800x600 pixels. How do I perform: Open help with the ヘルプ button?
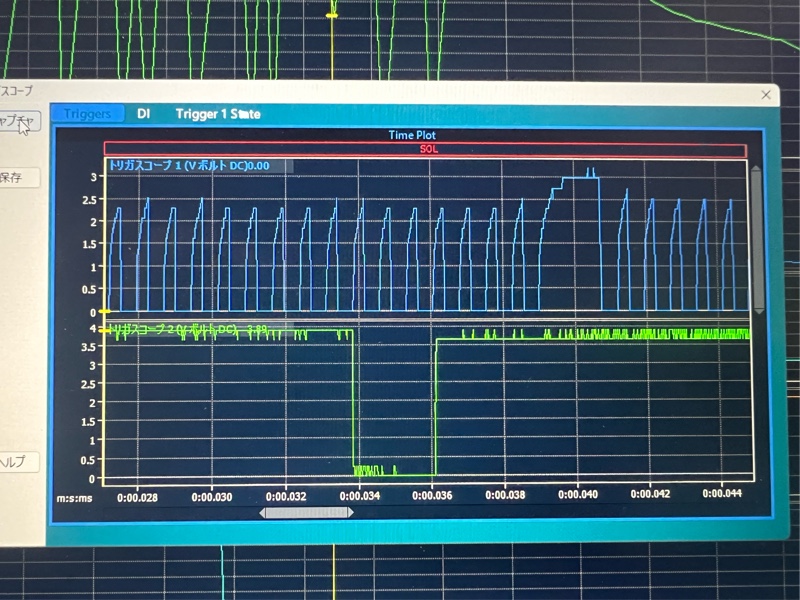tap(17, 462)
